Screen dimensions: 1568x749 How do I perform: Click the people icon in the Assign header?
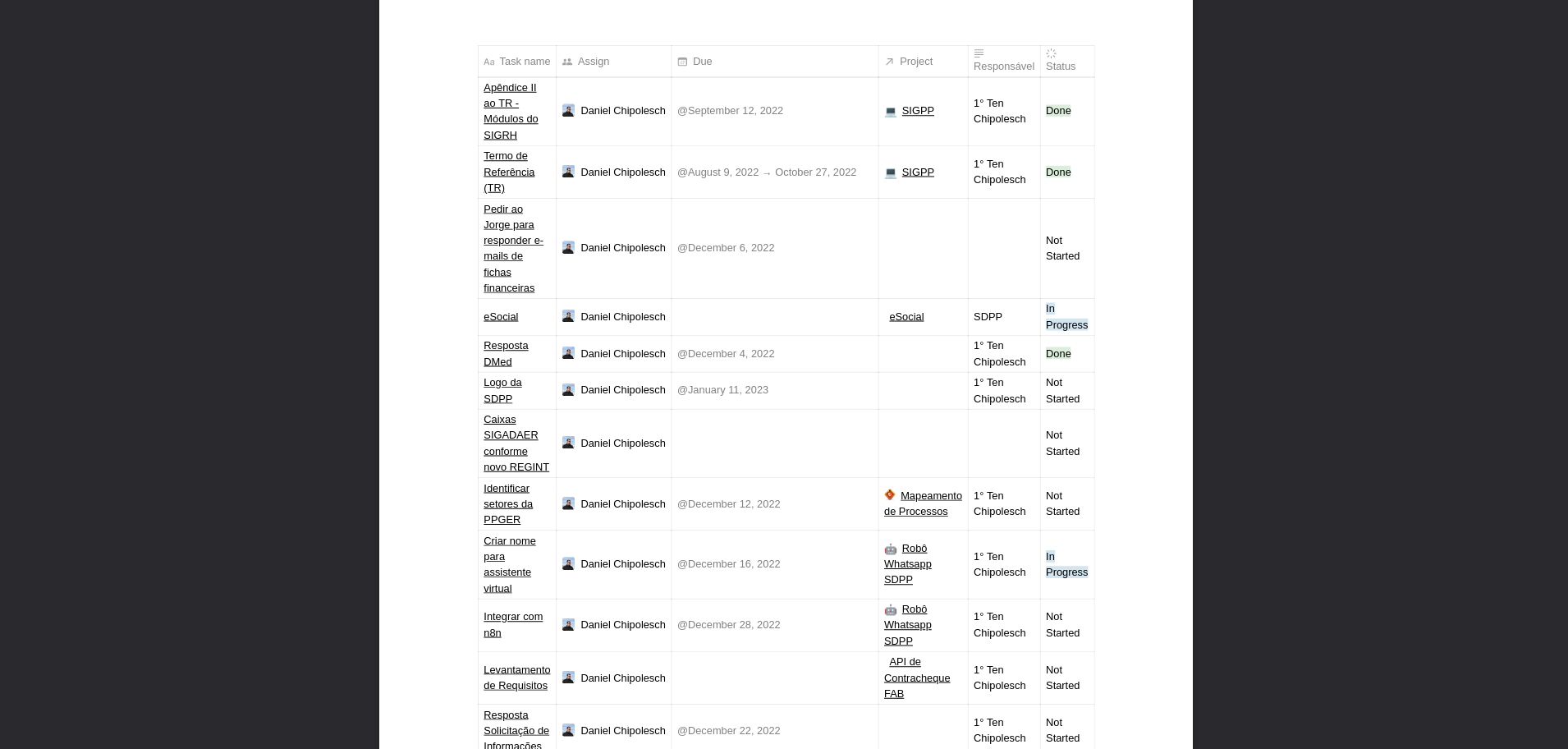[x=566, y=61]
